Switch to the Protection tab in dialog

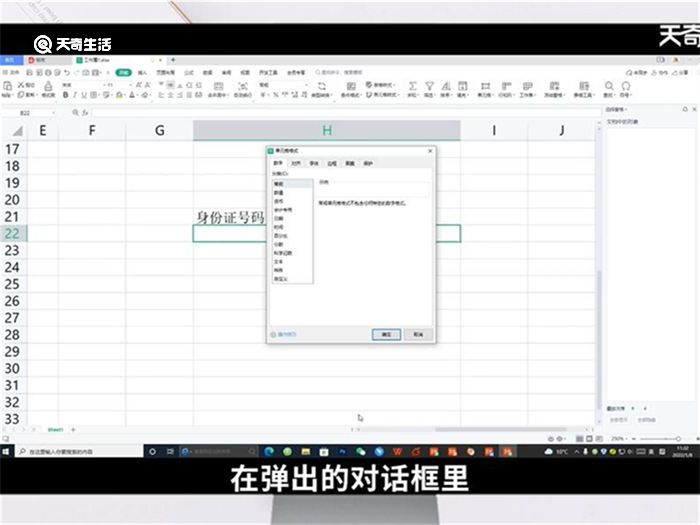pyautogui.click(x=367, y=163)
